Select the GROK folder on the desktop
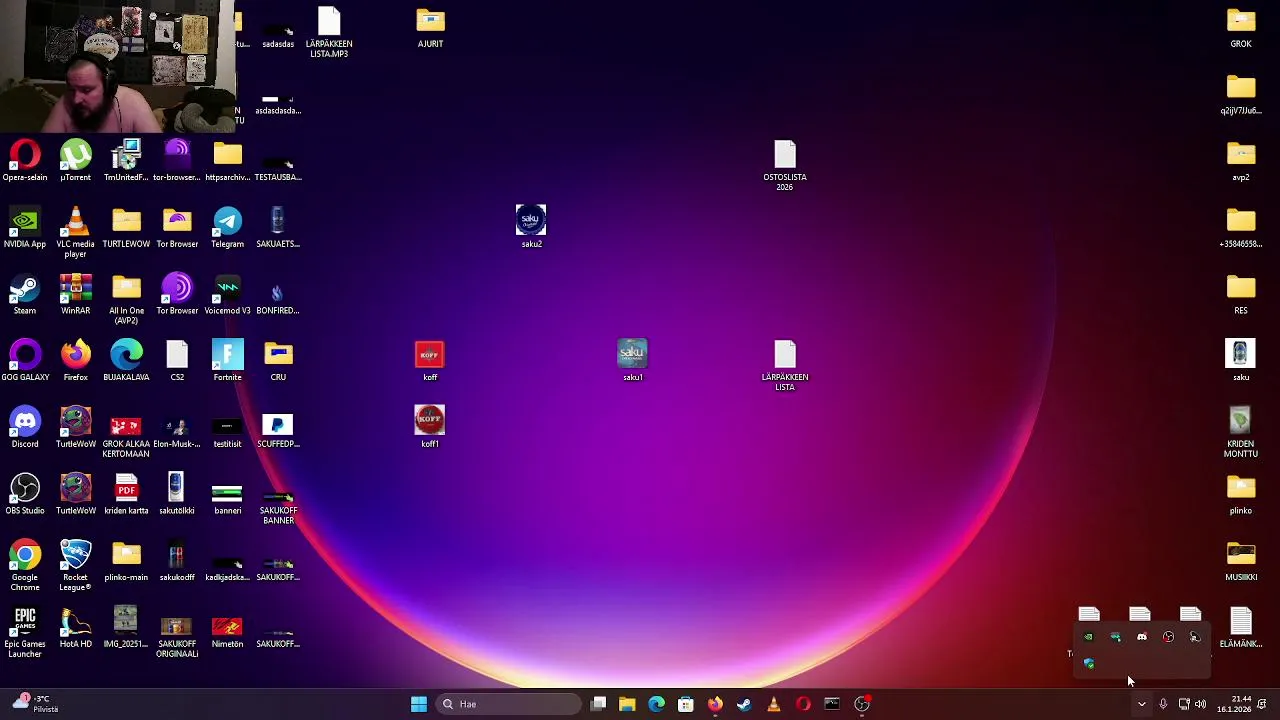The height and width of the screenshot is (720, 1280). pyautogui.click(x=1241, y=28)
